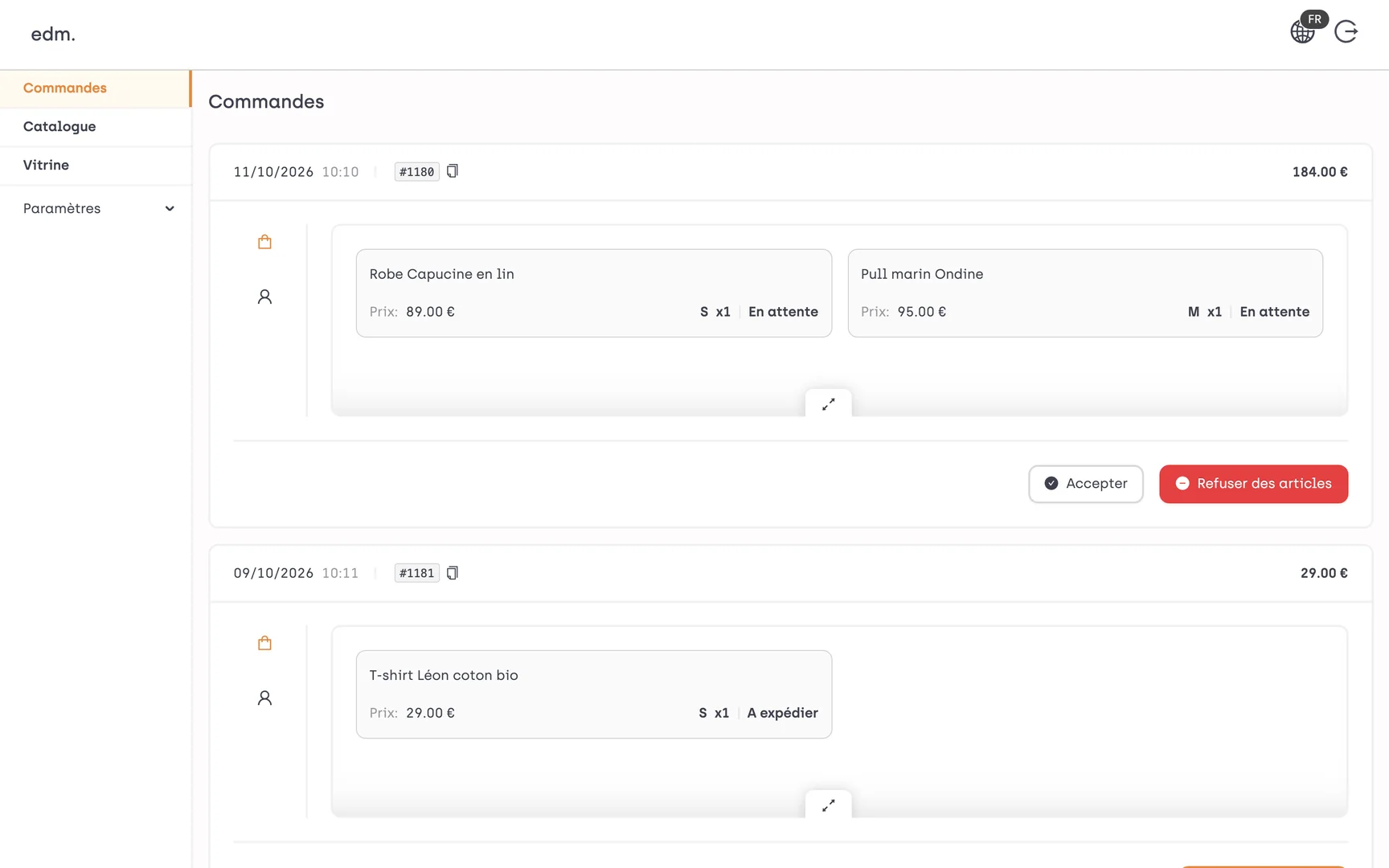Expand the article list of order #1181
This screenshot has height=868, width=1389.
829,805
